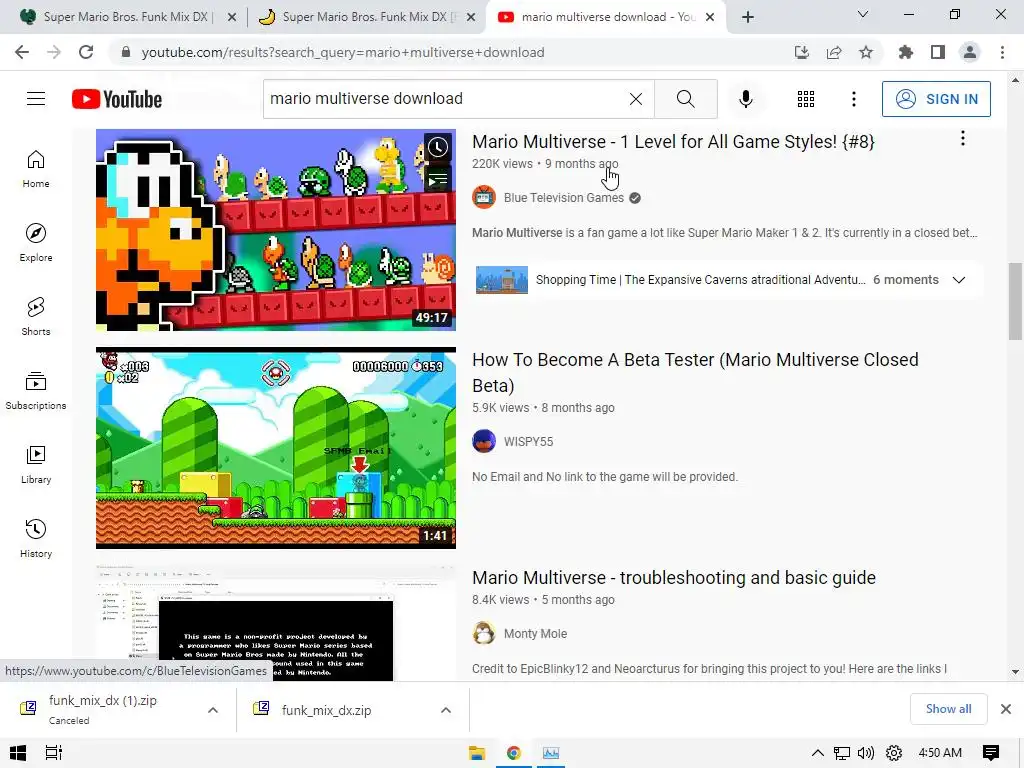Viewport: 1024px width, 768px height.
Task: Click WISPY55 channel name
Action: pyautogui.click(x=528, y=441)
